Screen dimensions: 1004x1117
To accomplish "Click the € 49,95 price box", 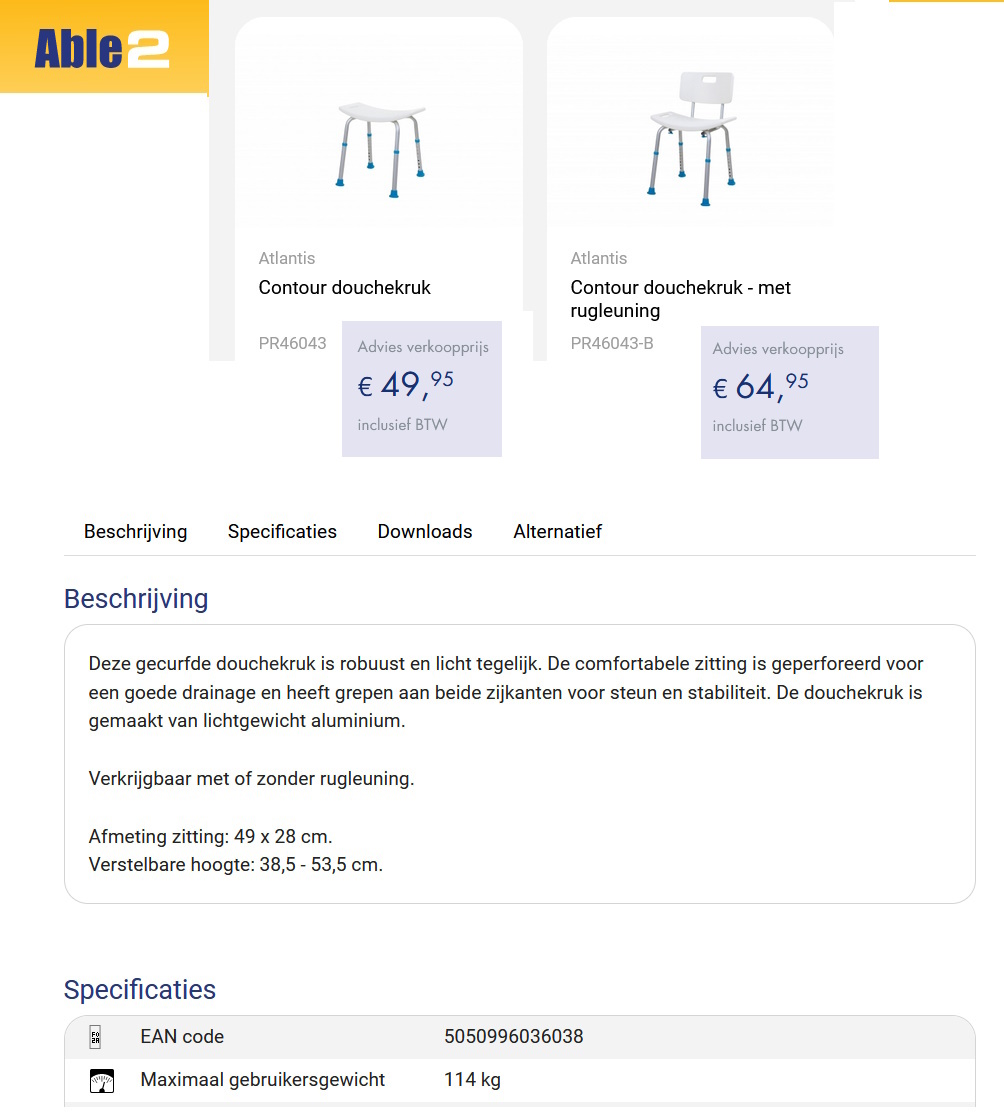I will pyautogui.click(x=421, y=389).
